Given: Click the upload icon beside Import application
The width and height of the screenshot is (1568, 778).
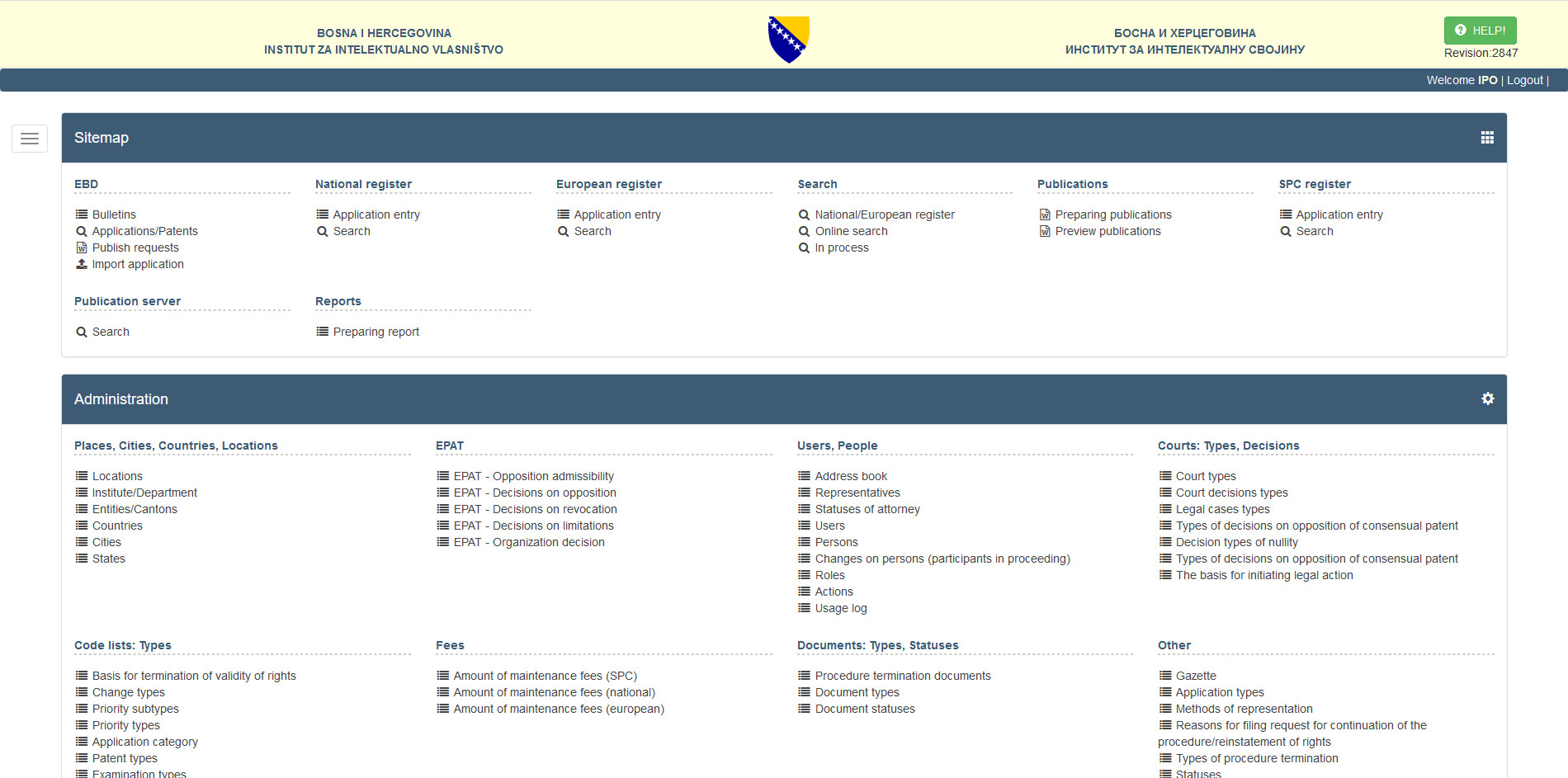Looking at the screenshot, I should (x=82, y=264).
